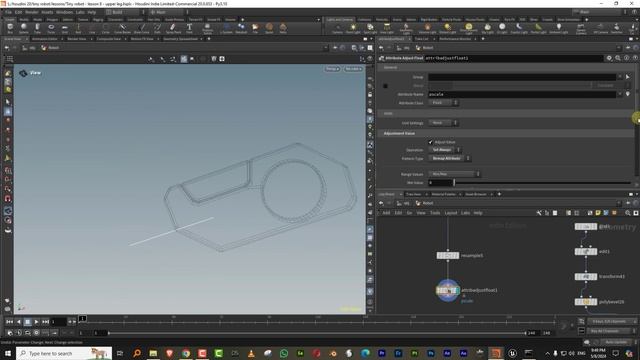The width and height of the screenshot is (640, 360).
Task: Open the network editor Add menu
Action: [x=386, y=213]
